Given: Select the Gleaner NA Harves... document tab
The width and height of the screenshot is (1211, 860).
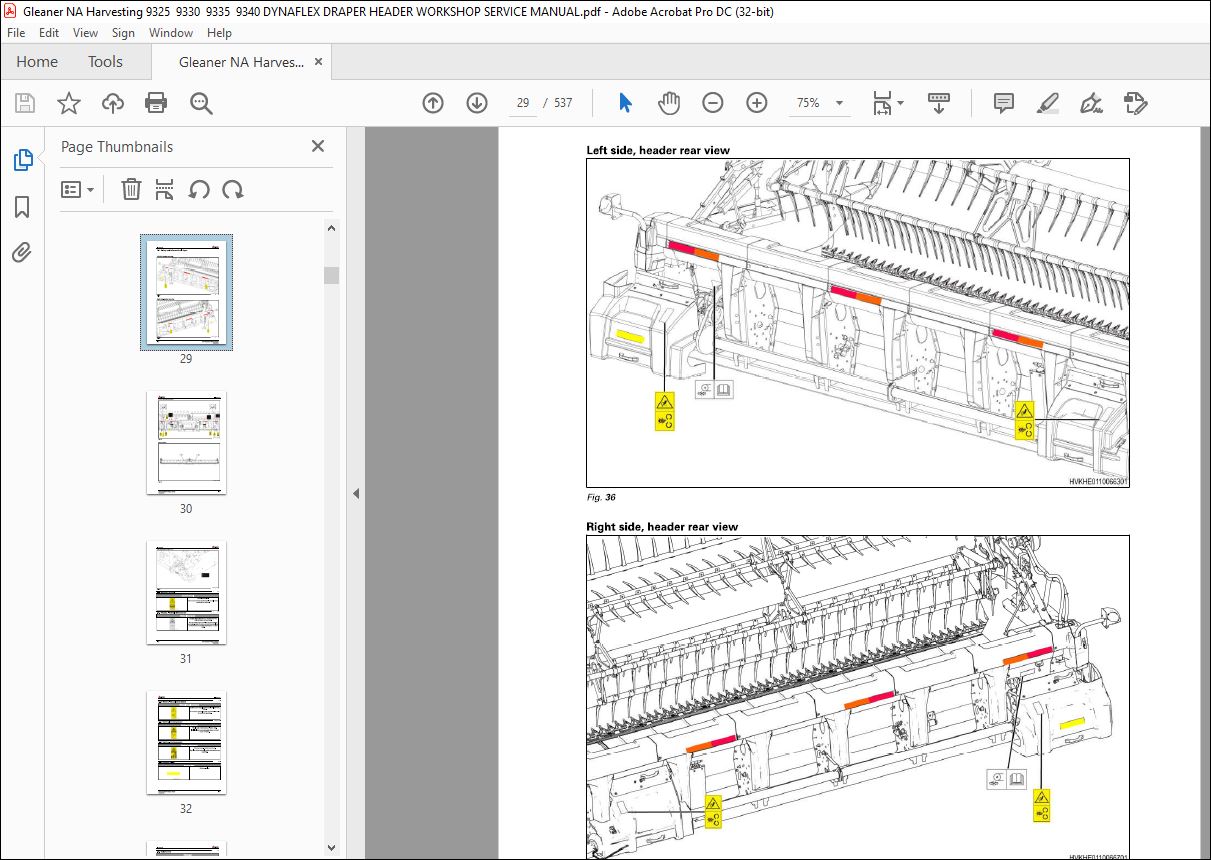Looking at the screenshot, I should tap(241, 62).
